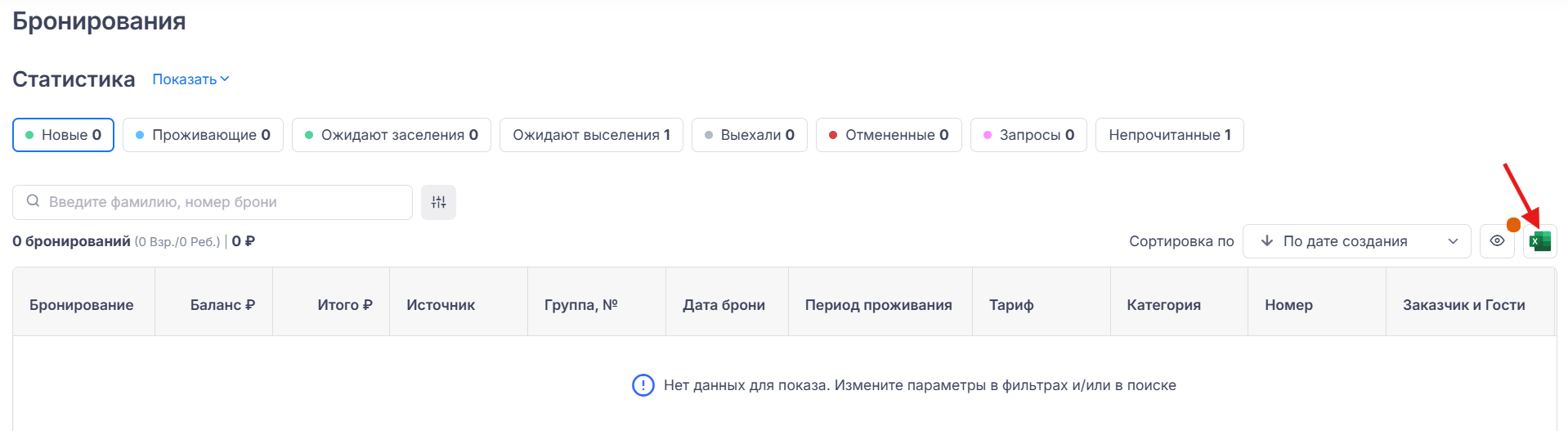Click chevron of the sort dropdown
This screenshot has height=431, width=1568.
pyautogui.click(x=1453, y=241)
